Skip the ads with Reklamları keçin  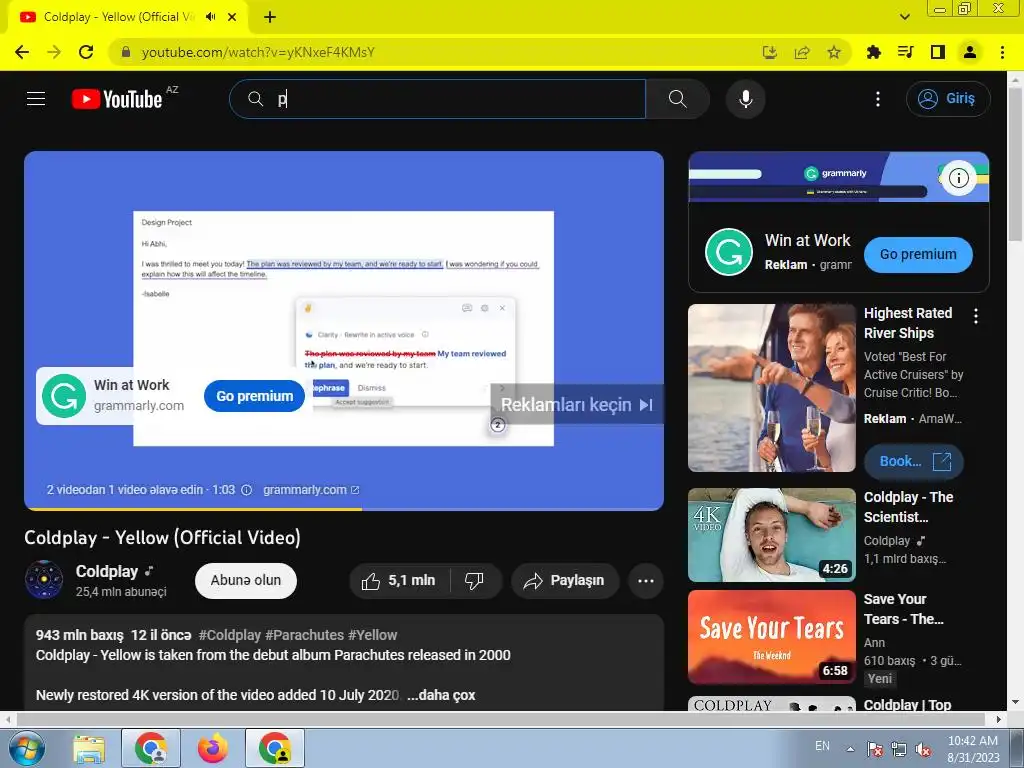[x=577, y=405]
